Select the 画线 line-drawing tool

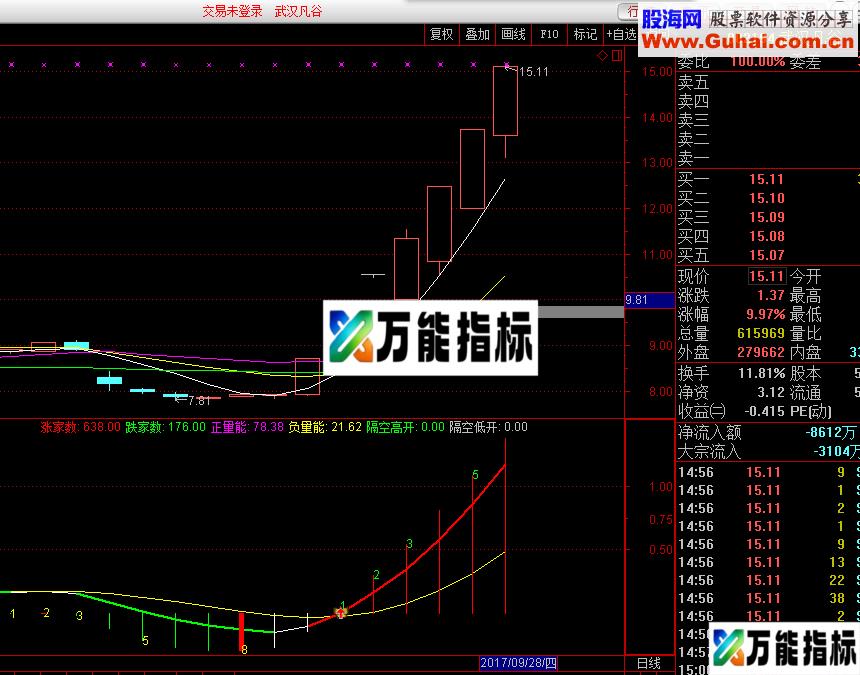[x=512, y=33]
